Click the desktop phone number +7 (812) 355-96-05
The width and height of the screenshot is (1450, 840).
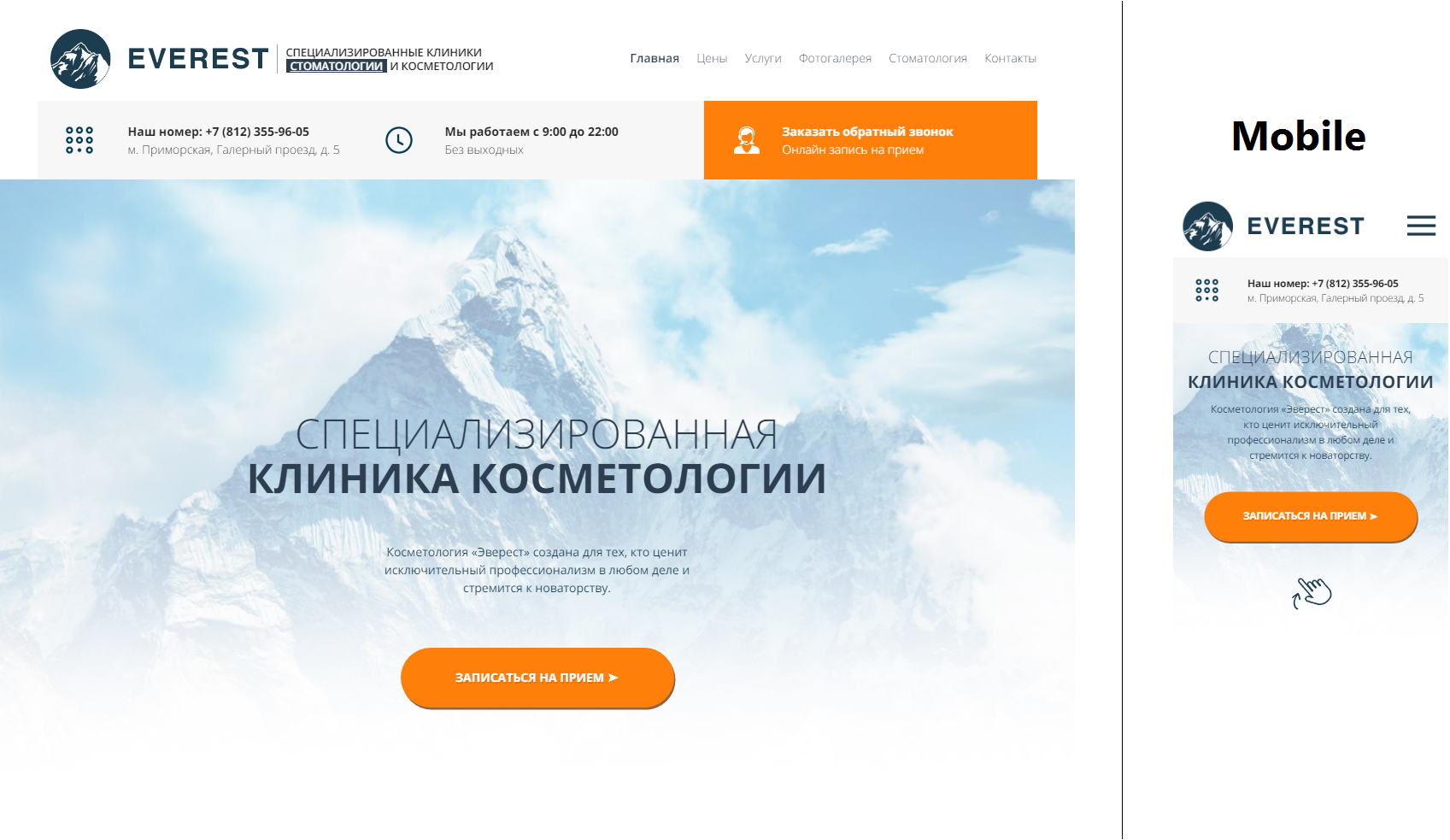257,132
